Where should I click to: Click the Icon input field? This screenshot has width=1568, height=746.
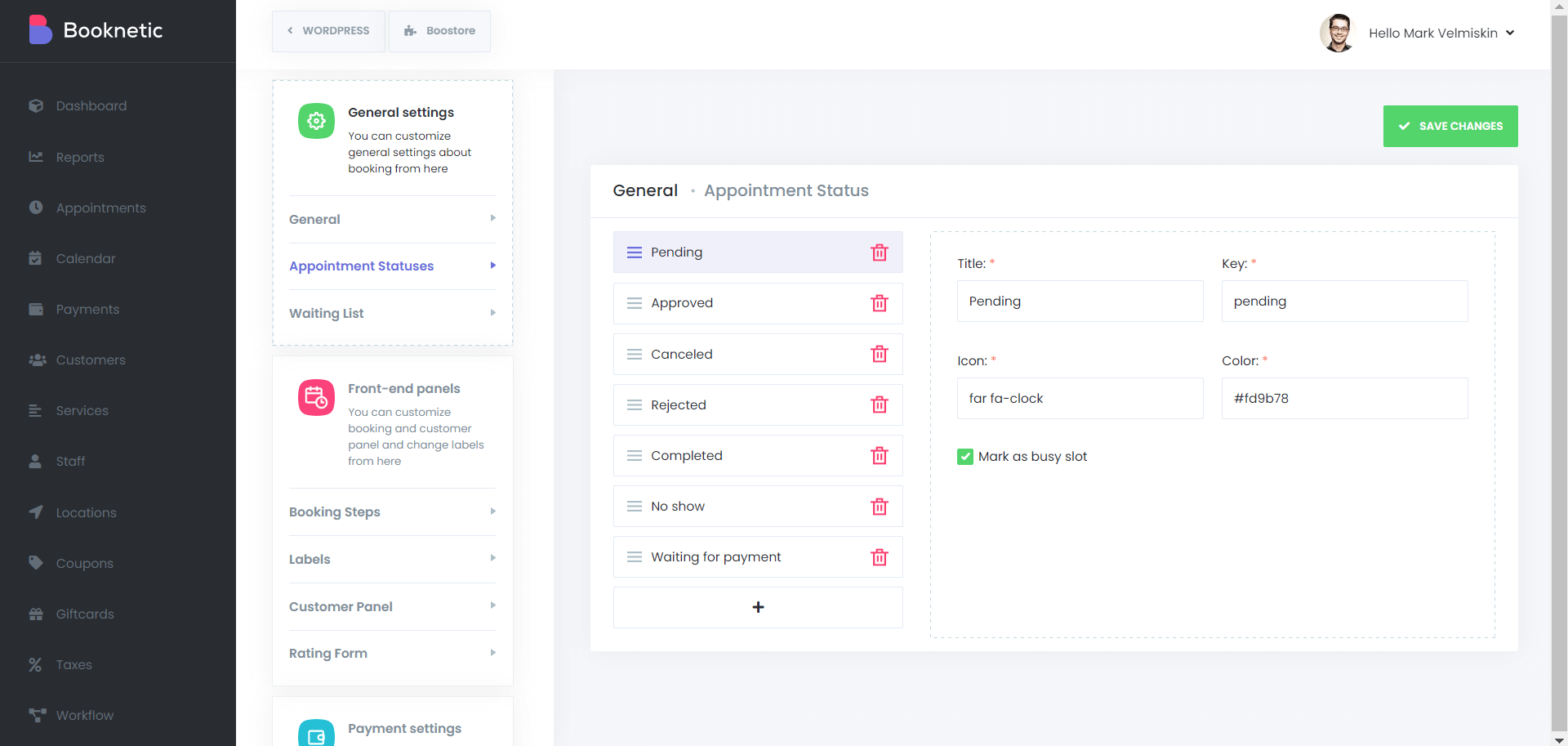(x=1080, y=398)
